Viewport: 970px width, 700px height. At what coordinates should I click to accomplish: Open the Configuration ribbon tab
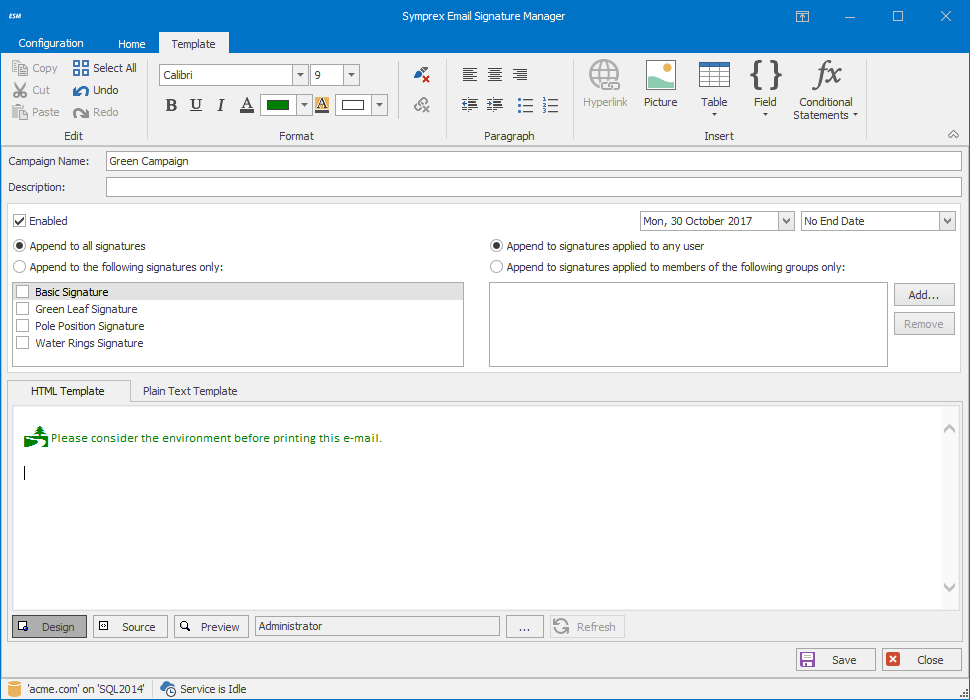pyautogui.click(x=51, y=43)
